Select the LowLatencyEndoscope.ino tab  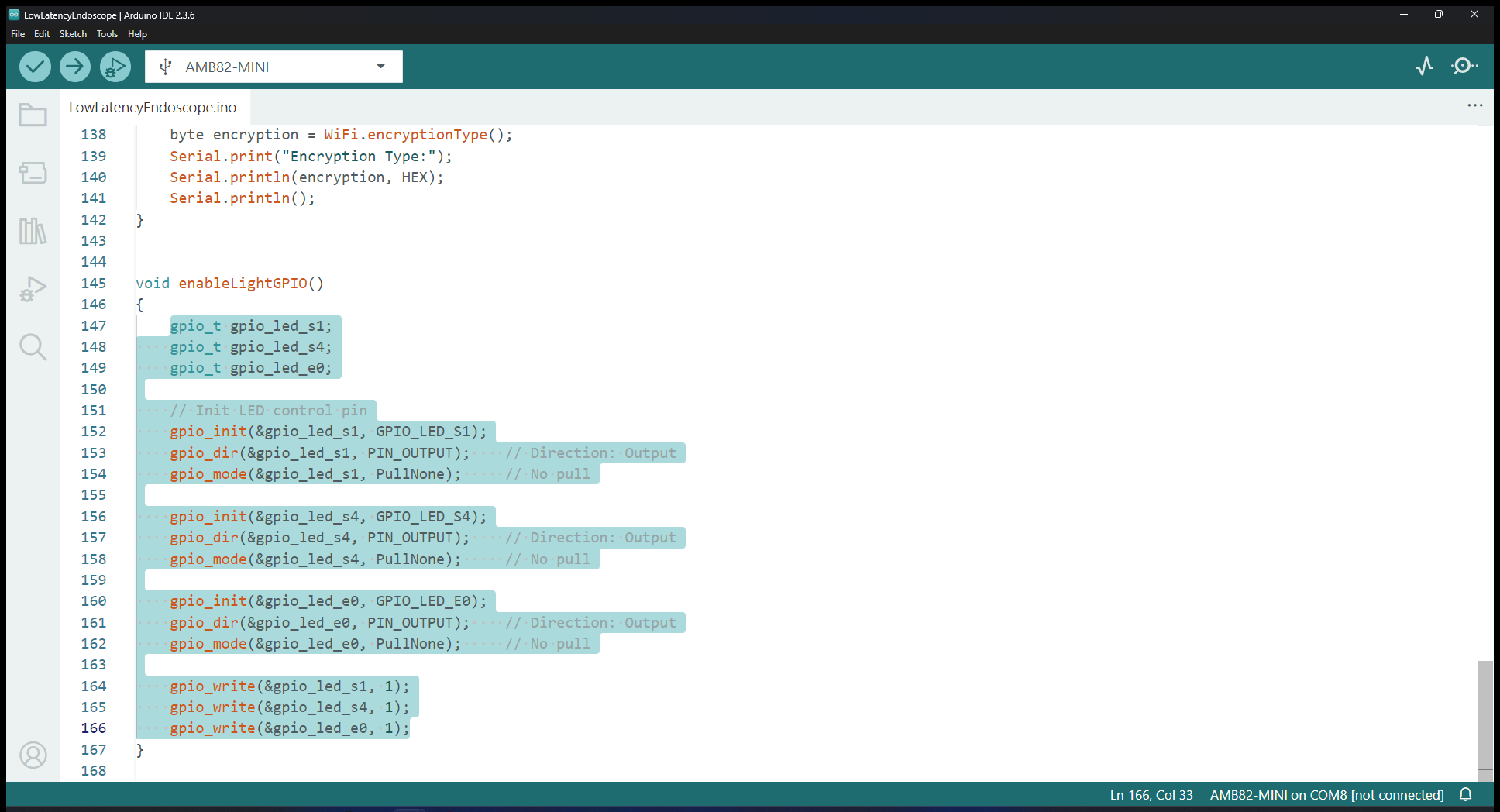click(153, 108)
